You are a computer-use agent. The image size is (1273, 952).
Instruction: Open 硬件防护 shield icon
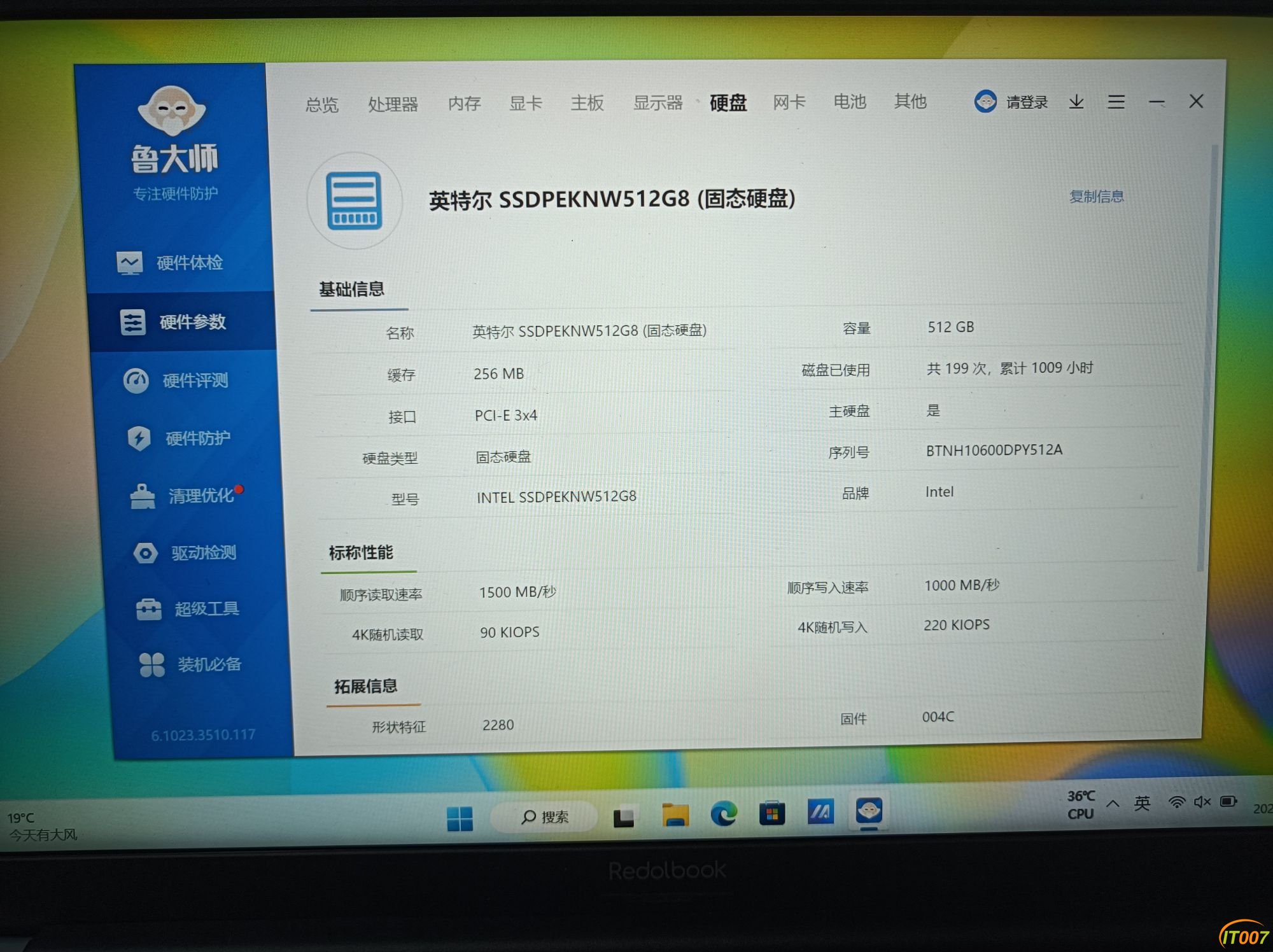coord(139,438)
